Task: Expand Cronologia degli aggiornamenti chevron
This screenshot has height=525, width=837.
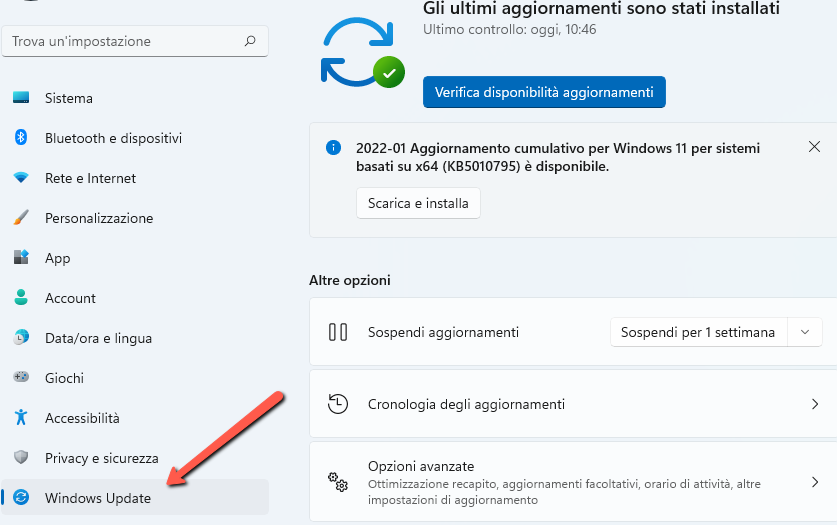Action: tap(813, 404)
